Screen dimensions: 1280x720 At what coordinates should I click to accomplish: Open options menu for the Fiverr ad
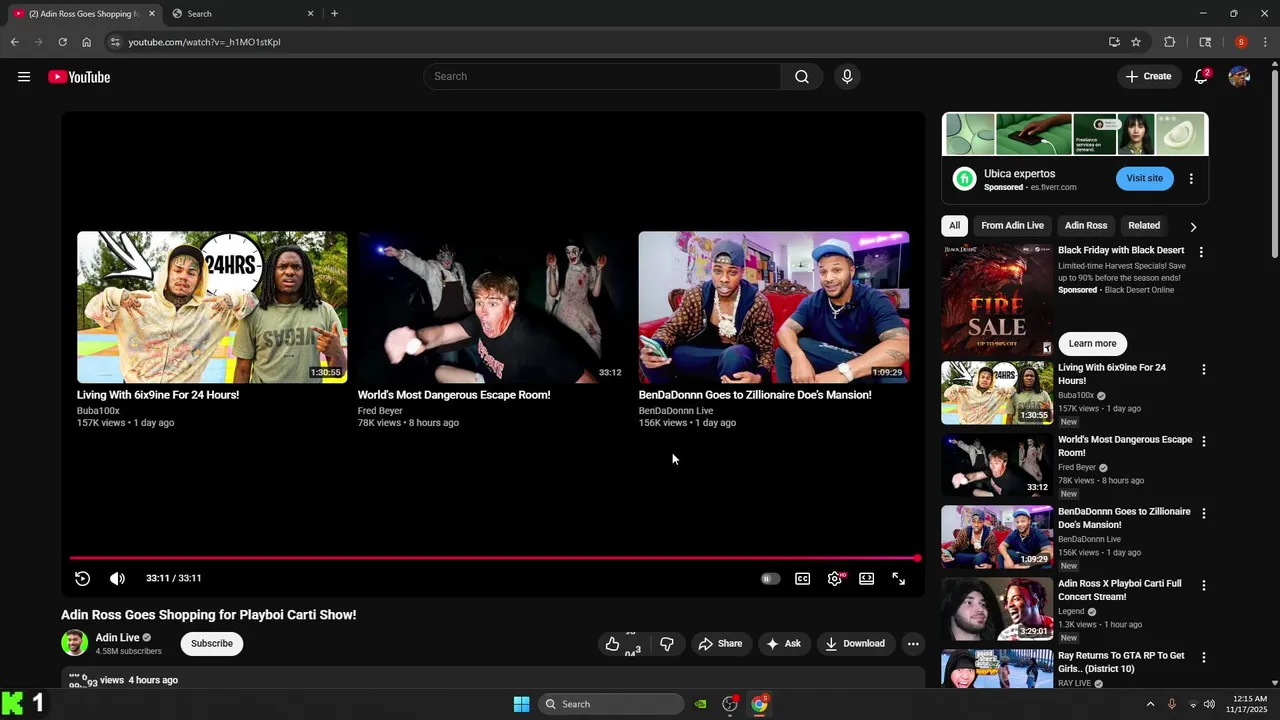(x=1191, y=179)
